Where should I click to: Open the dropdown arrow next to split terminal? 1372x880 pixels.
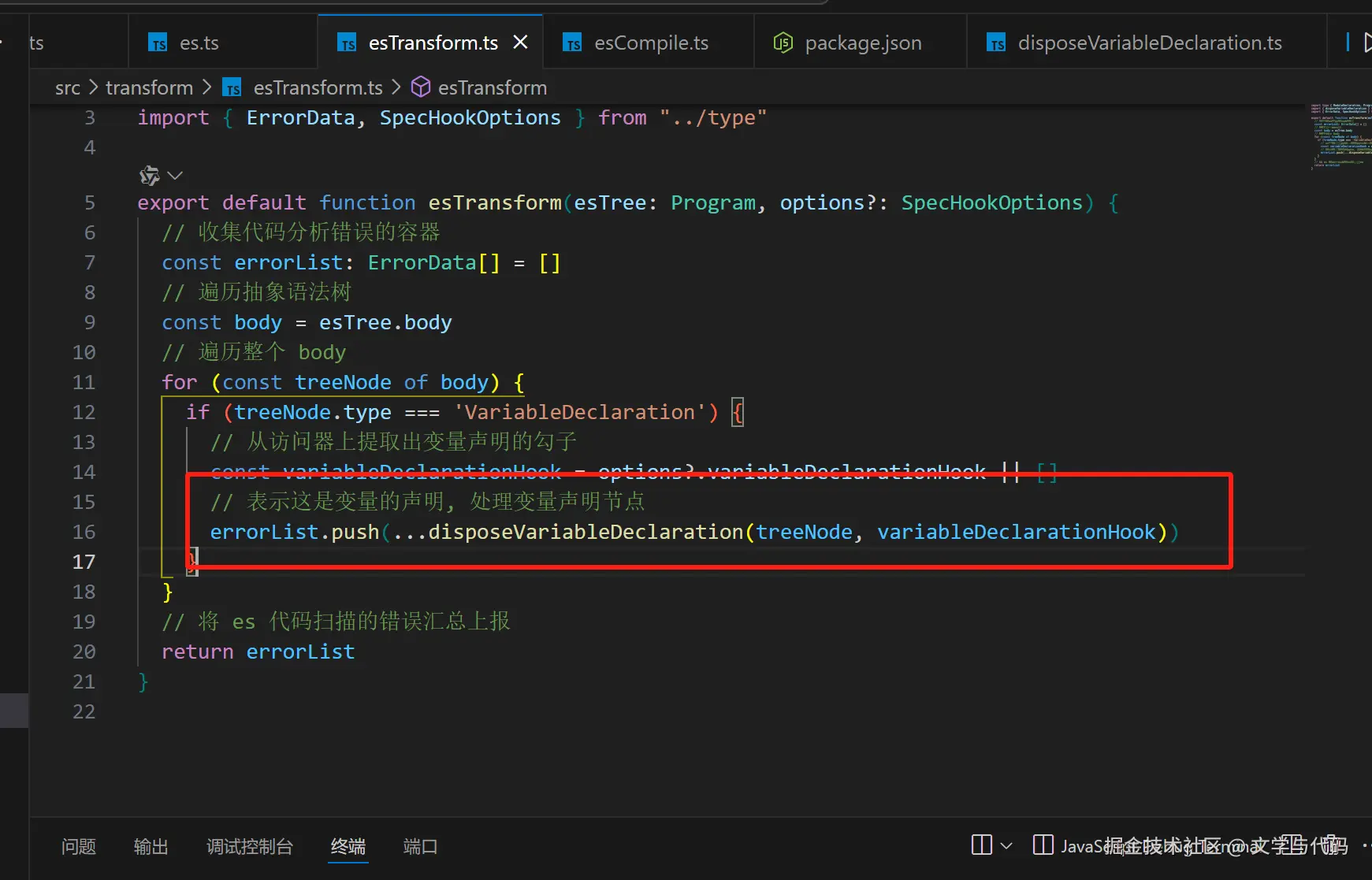[1006, 846]
